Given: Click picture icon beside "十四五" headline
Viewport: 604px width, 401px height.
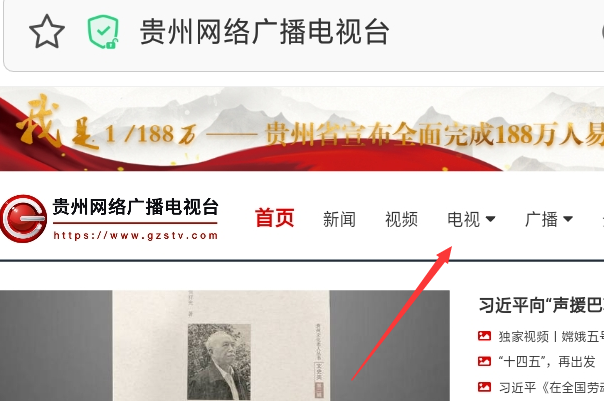Looking at the screenshot, I should click(x=484, y=361).
